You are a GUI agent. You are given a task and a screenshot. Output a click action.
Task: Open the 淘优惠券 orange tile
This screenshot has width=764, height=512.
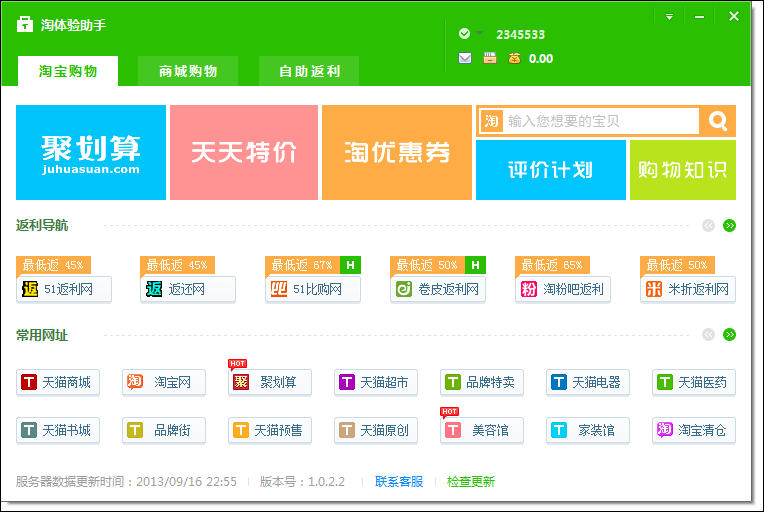pyautogui.click(x=397, y=152)
